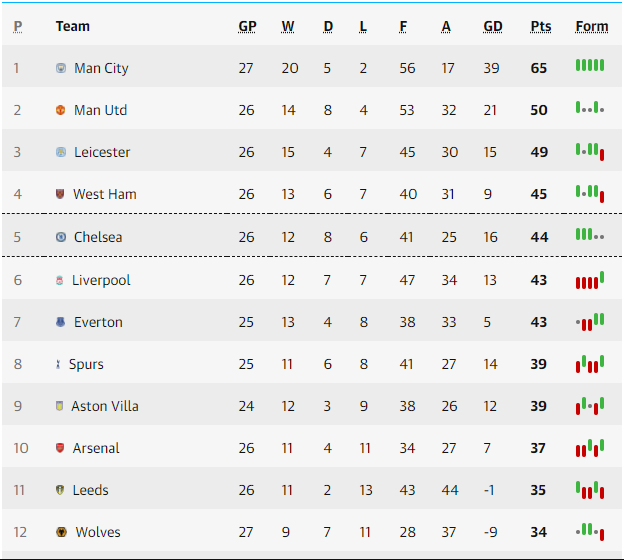Open the Spurs team link
Image resolution: width=624 pixels, height=560 pixels.
click(x=86, y=364)
